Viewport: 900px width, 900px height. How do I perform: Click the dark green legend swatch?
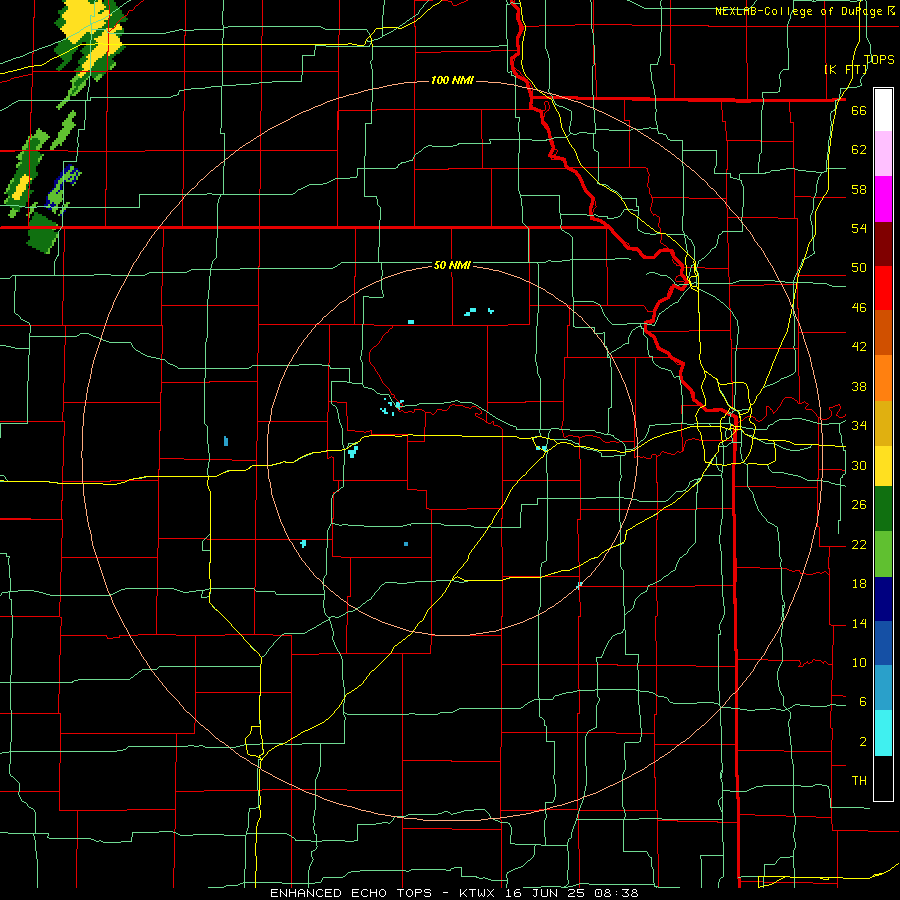883,509
